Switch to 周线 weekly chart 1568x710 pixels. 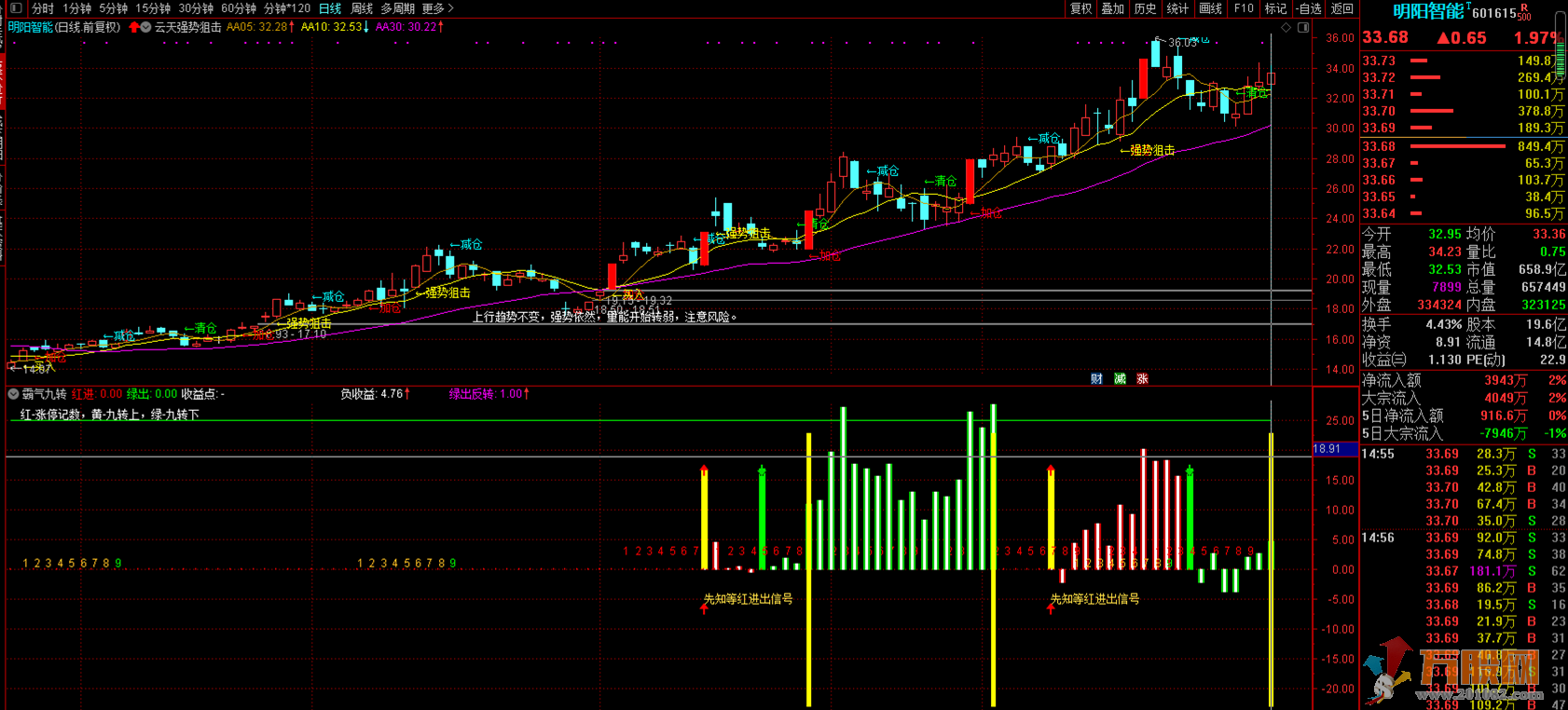(362, 8)
